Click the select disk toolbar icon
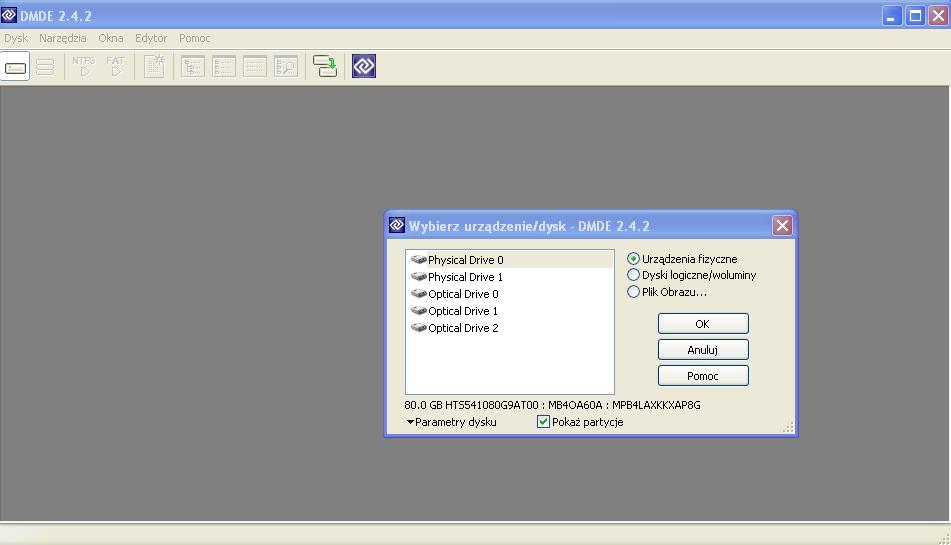The height and width of the screenshot is (545, 951). tap(15, 67)
